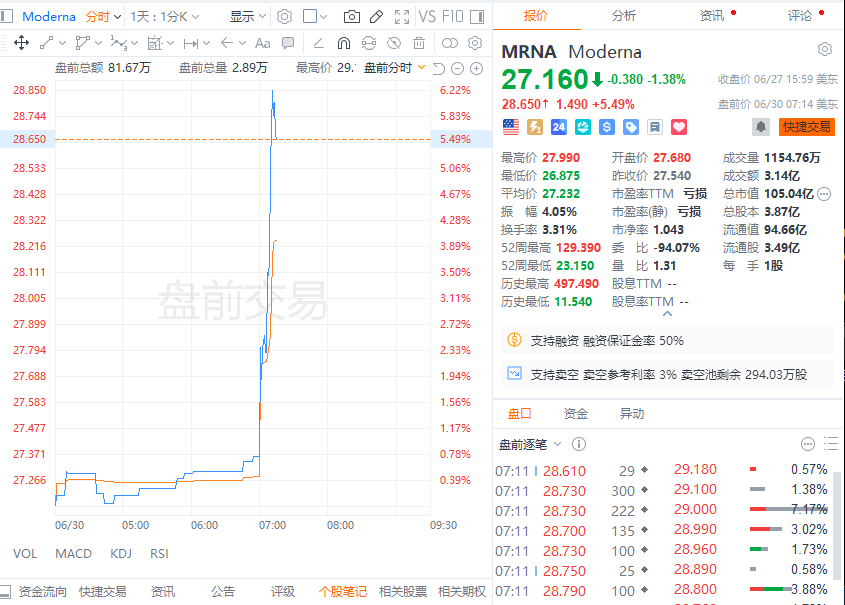This screenshot has width=845, height=605.
Task: Open the VS comparison tool
Action: coord(427,17)
